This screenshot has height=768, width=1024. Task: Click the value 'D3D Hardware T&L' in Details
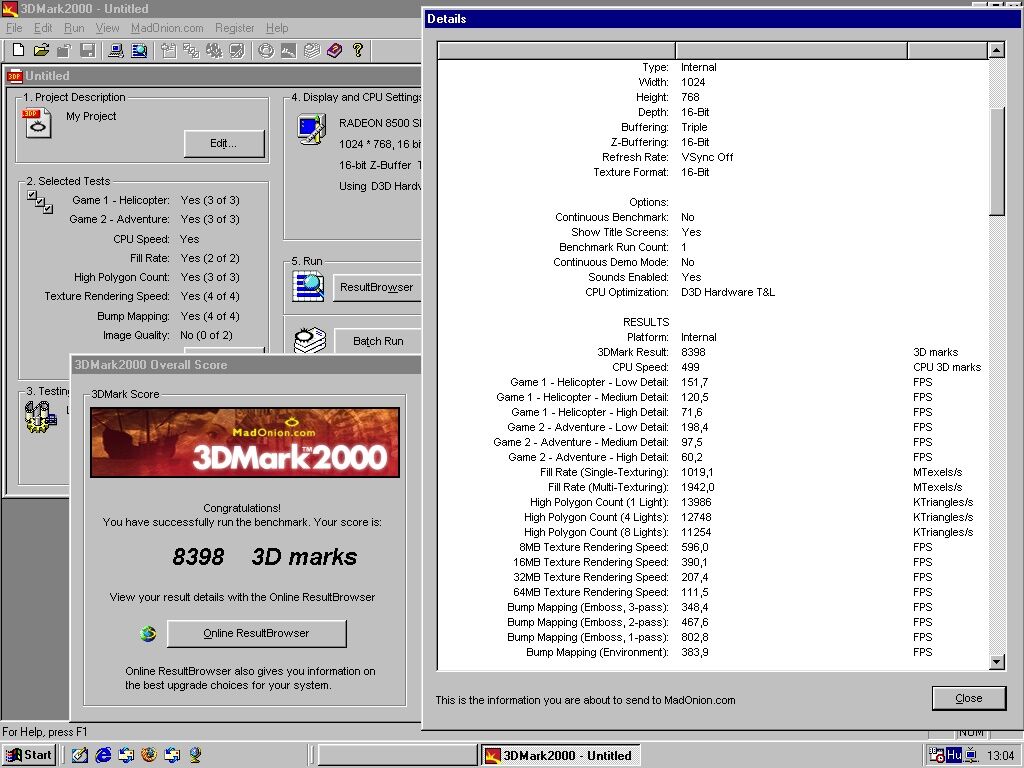coord(728,292)
